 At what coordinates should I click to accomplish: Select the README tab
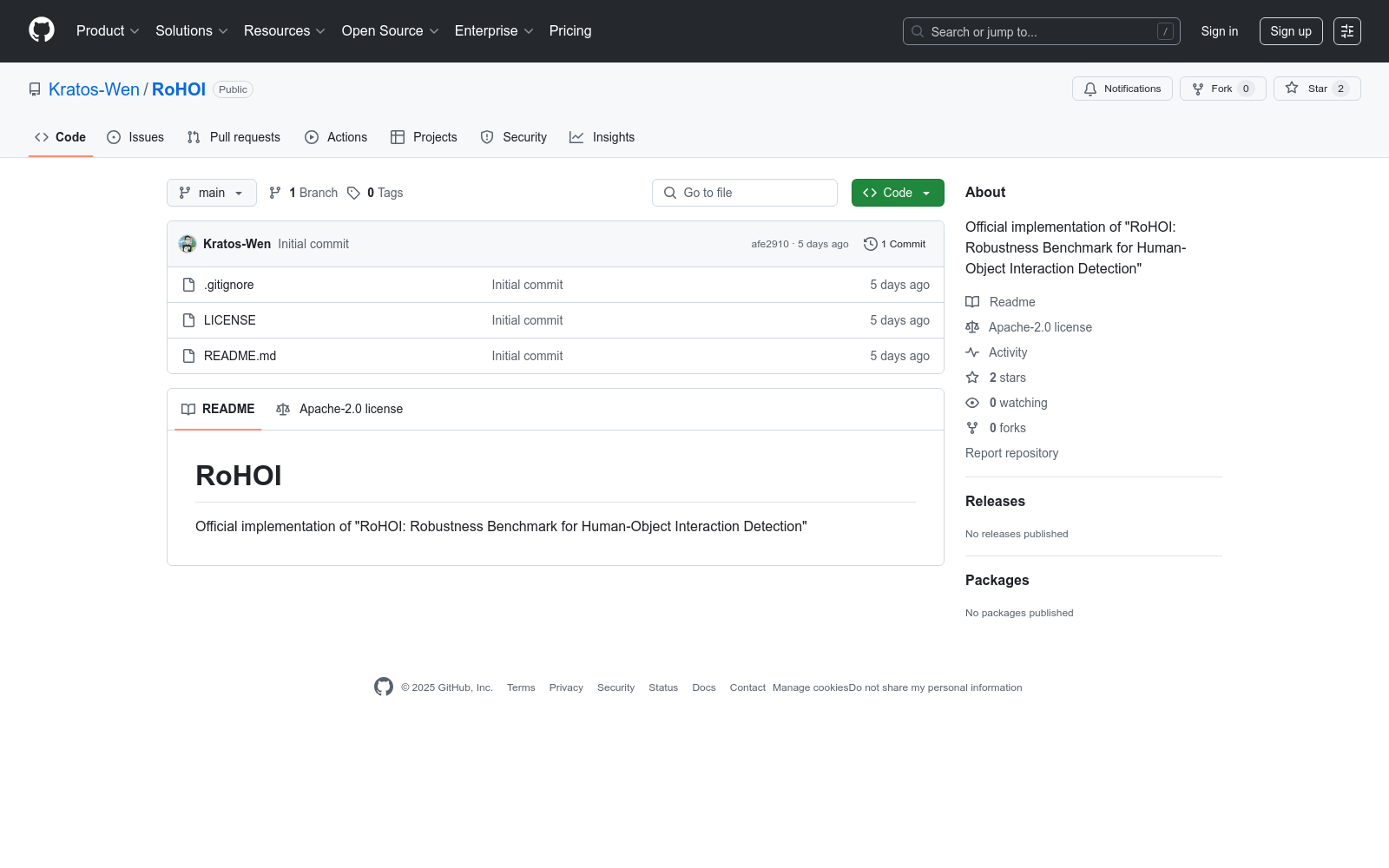[x=218, y=409]
